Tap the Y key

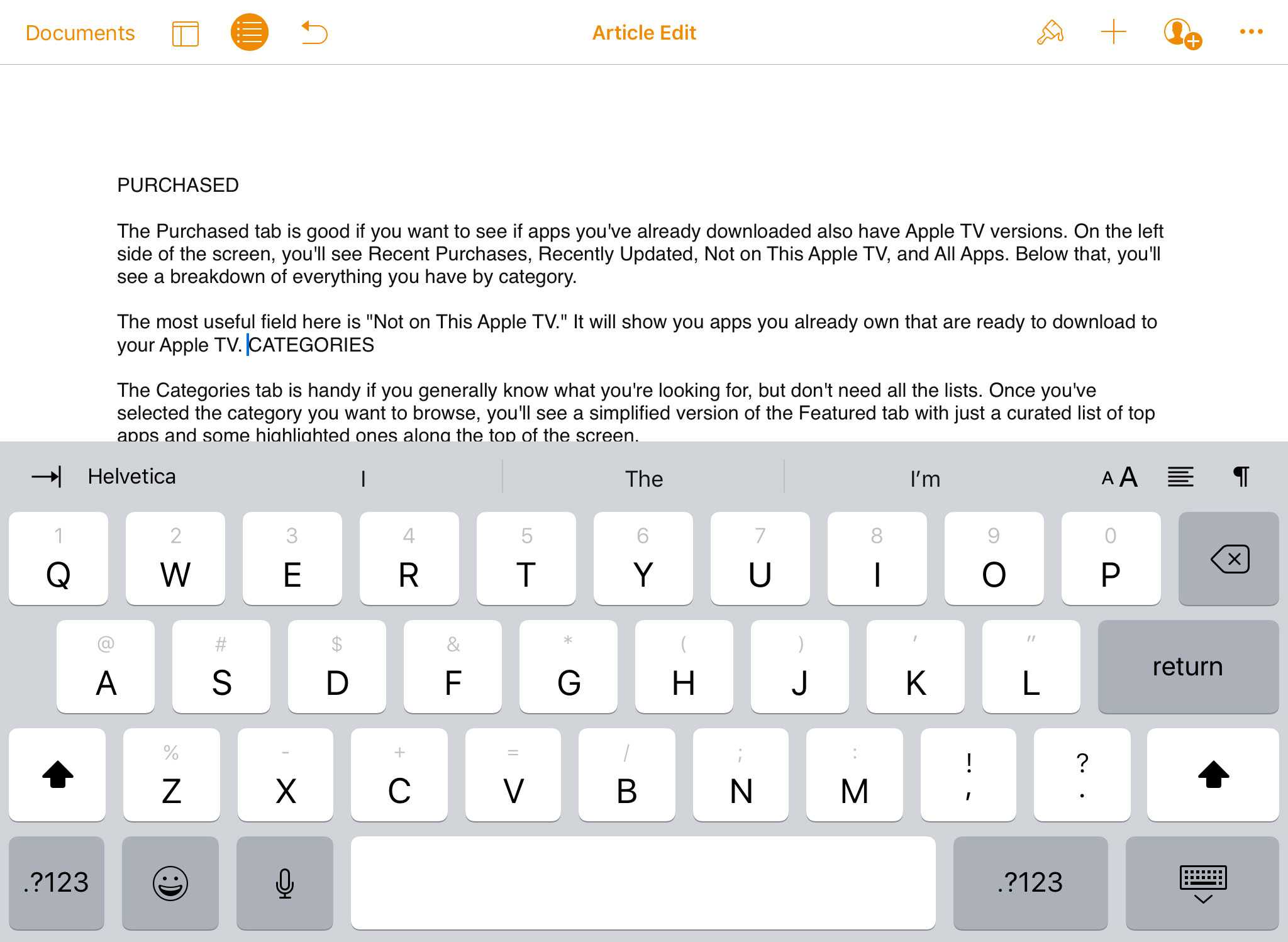point(643,558)
